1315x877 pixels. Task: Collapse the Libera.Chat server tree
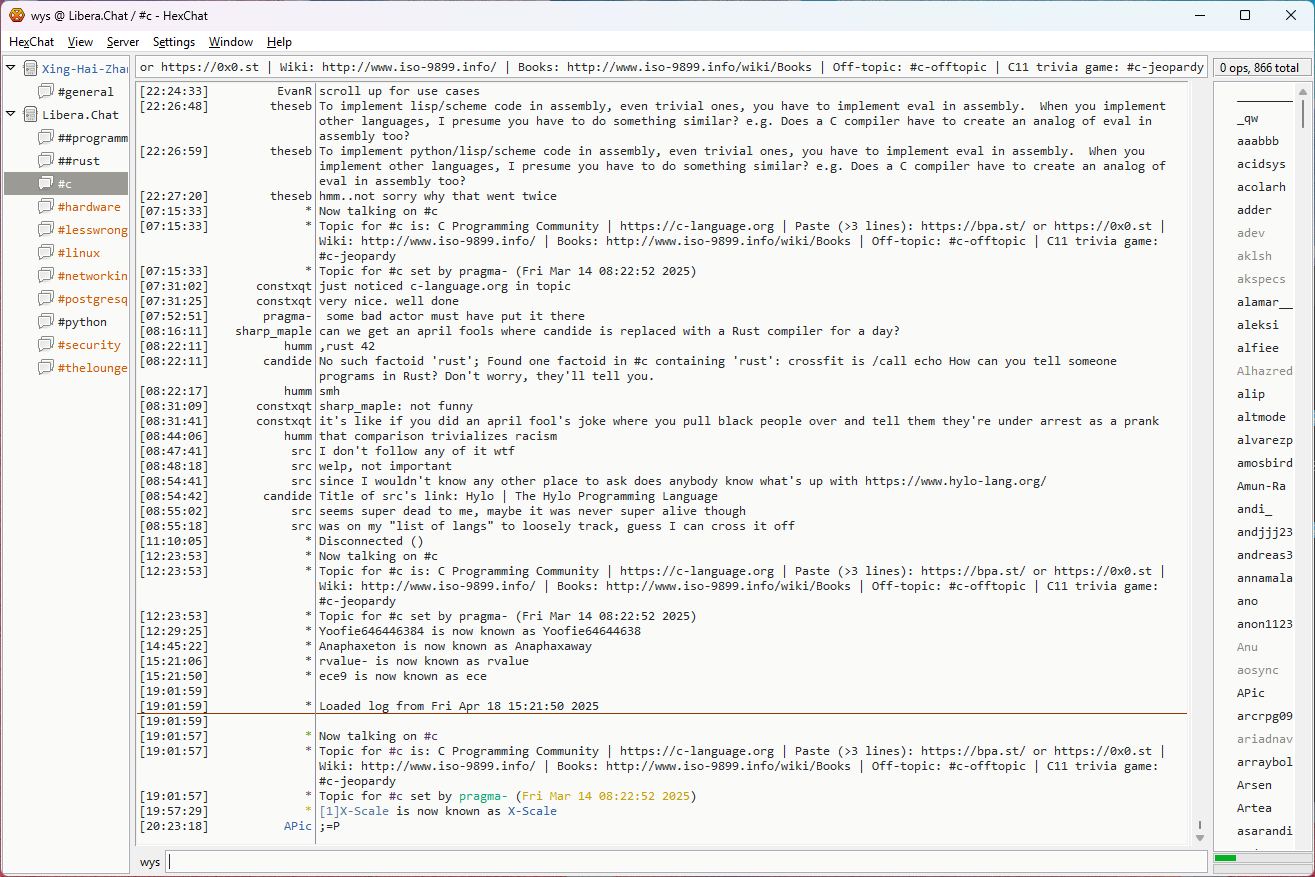pos(11,115)
